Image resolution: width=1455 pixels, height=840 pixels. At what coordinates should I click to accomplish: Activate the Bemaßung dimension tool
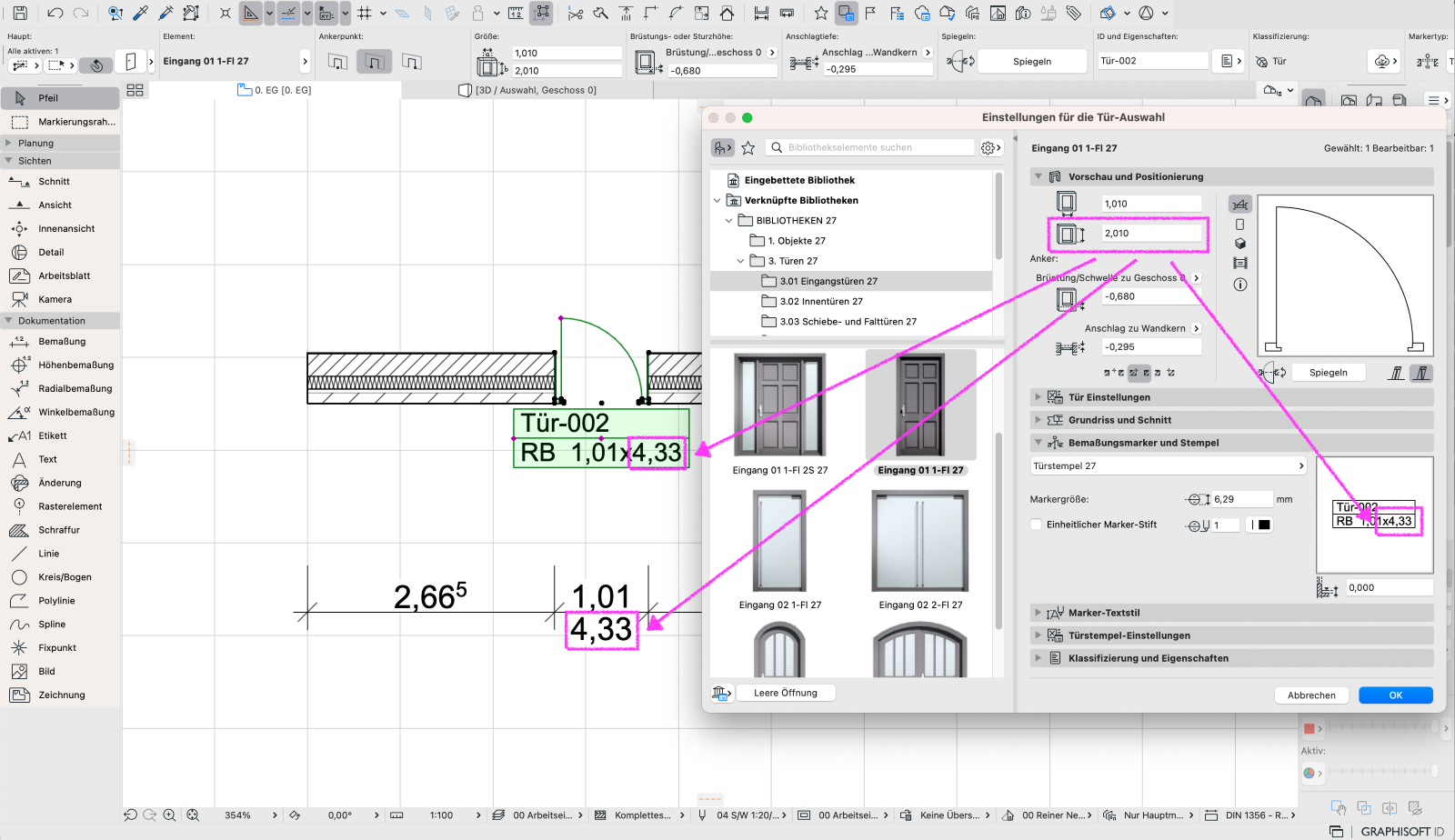[60, 342]
